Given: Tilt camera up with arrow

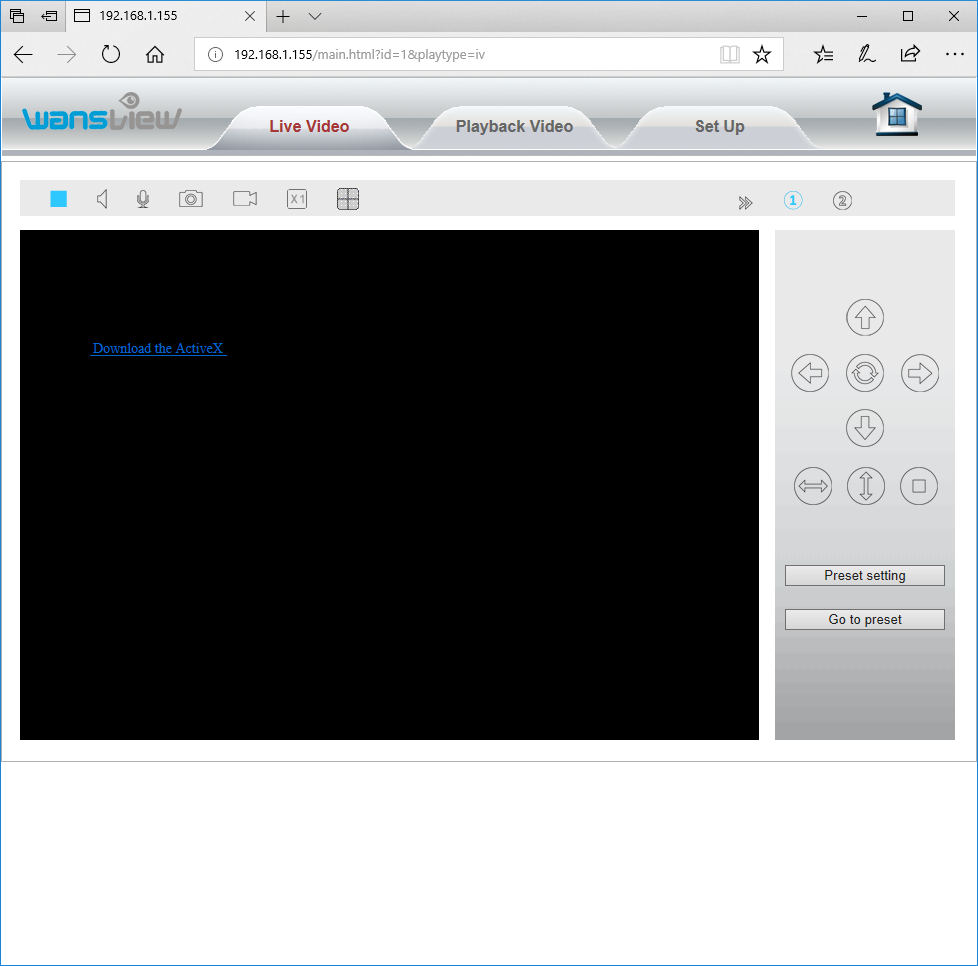Looking at the screenshot, I should pos(865,317).
